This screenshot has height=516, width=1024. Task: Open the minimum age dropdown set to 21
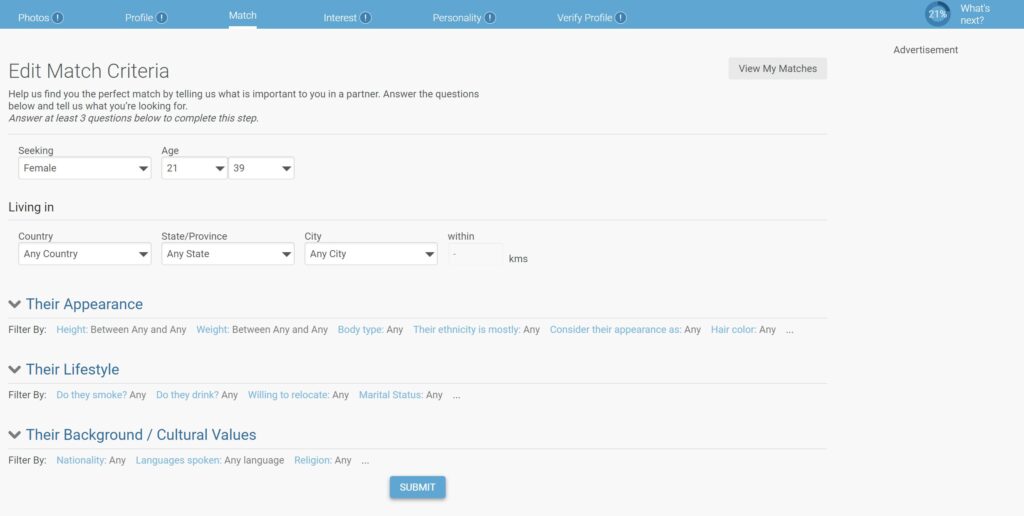194,169
